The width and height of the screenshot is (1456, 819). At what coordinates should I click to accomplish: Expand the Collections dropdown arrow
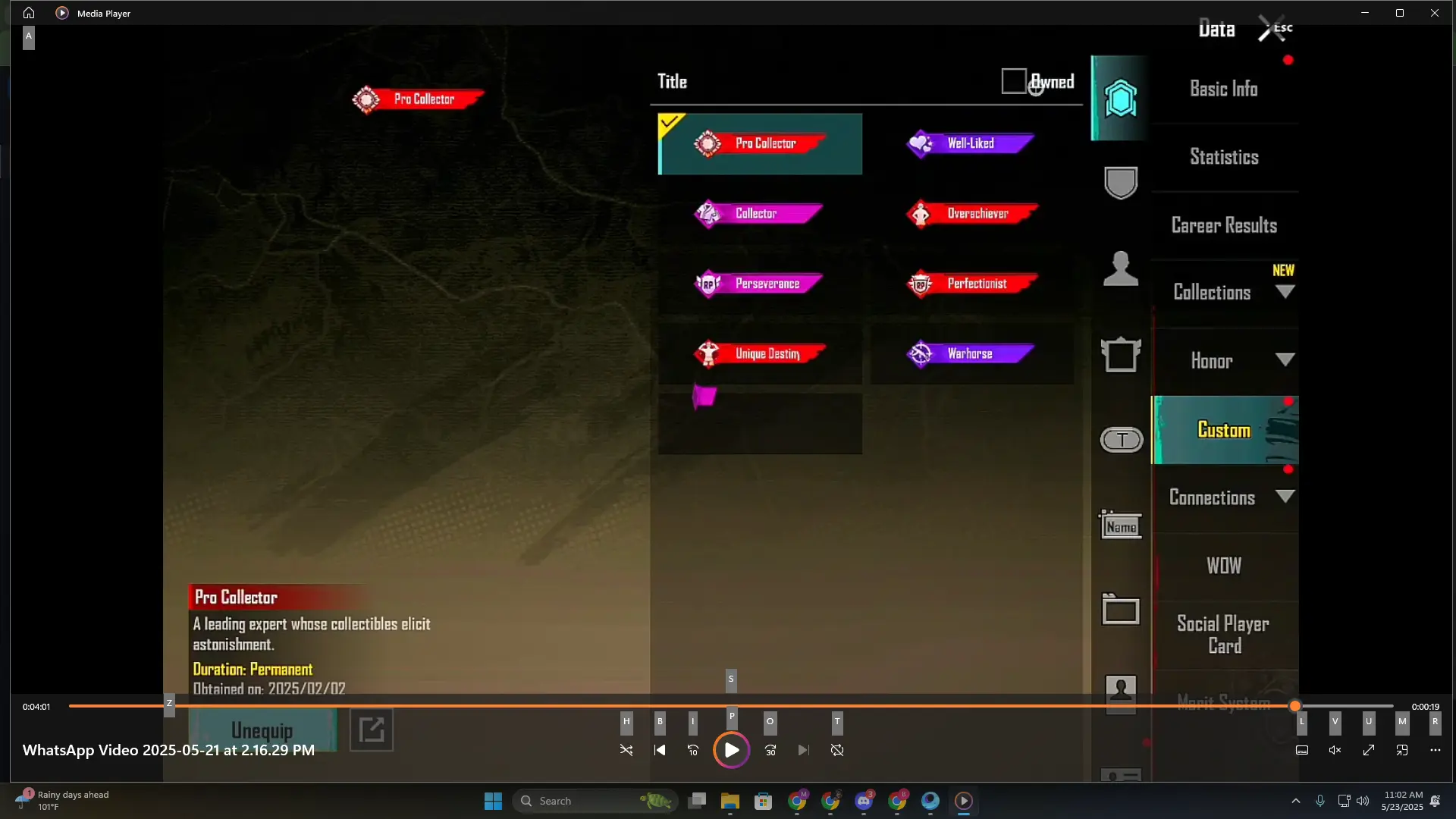click(1285, 292)
